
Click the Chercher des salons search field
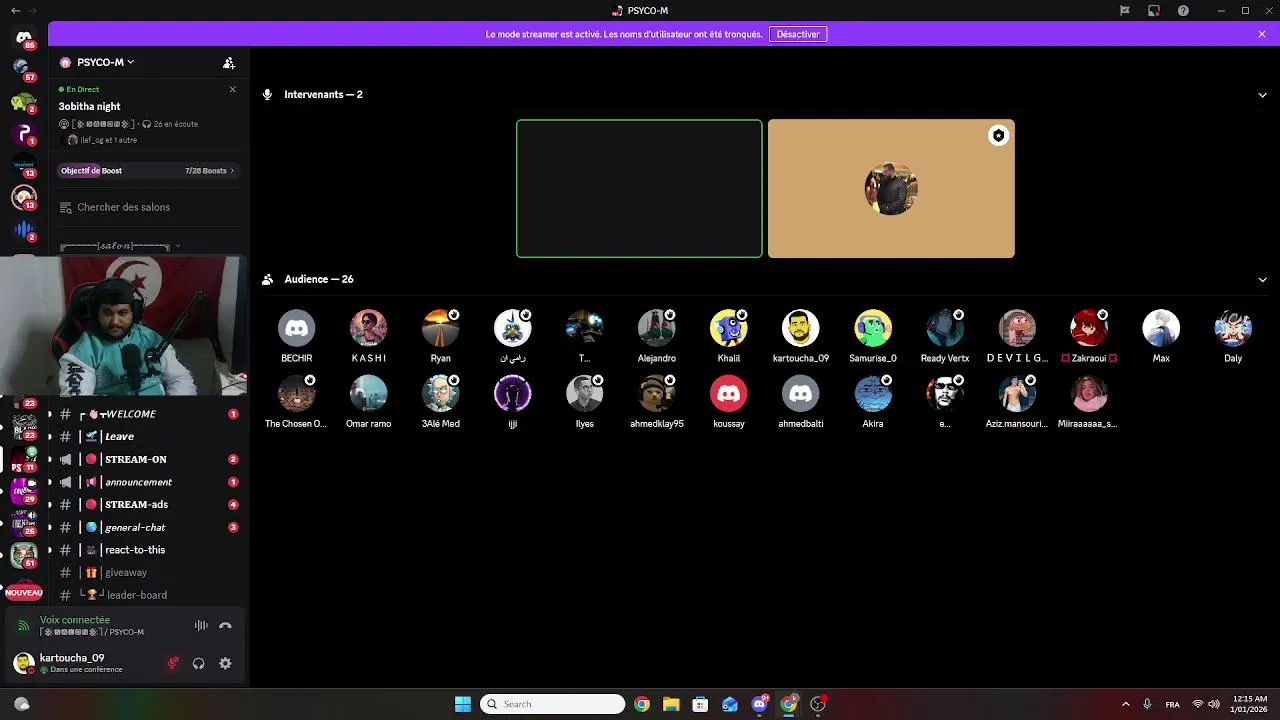pos(148,207)
